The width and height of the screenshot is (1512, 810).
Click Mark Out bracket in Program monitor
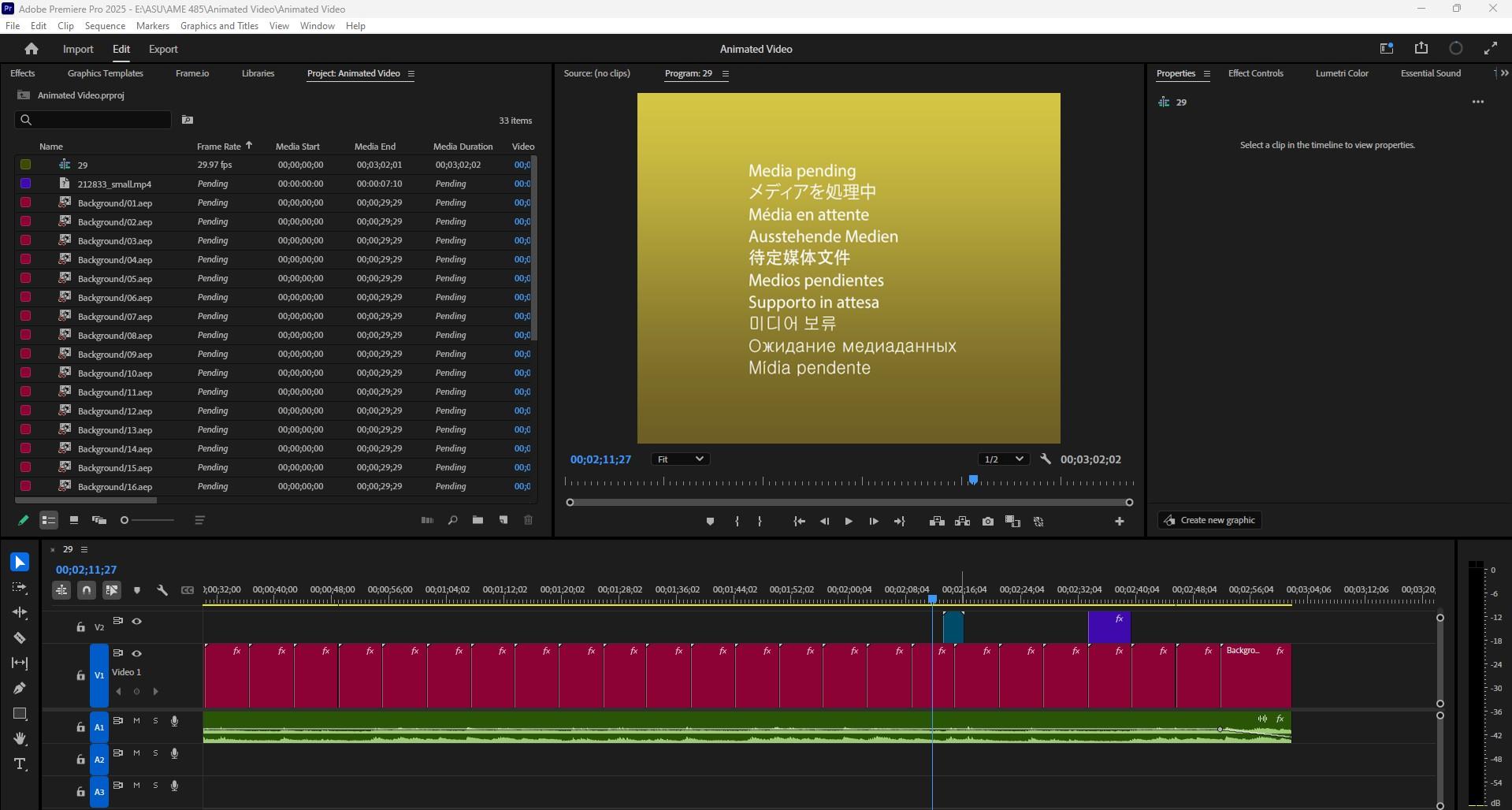(760, 522)
